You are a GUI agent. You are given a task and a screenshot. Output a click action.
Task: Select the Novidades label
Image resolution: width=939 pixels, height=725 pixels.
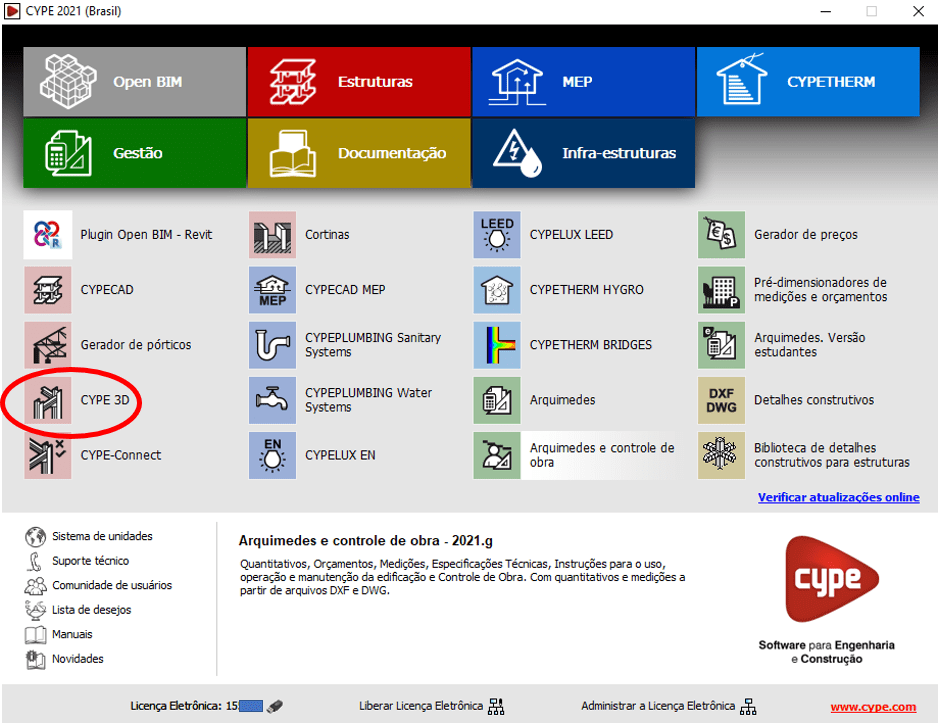(x=78, y=659)
